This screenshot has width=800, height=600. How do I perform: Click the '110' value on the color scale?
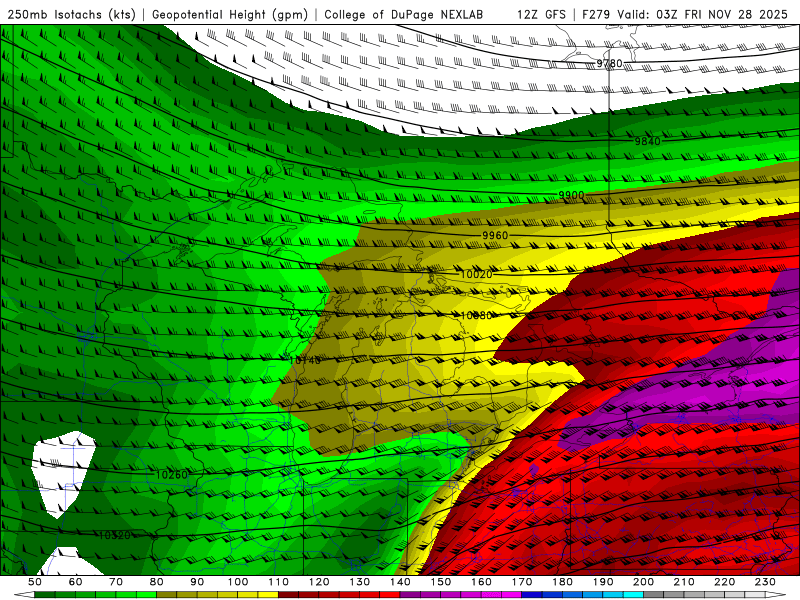click(x=278, y=582)
